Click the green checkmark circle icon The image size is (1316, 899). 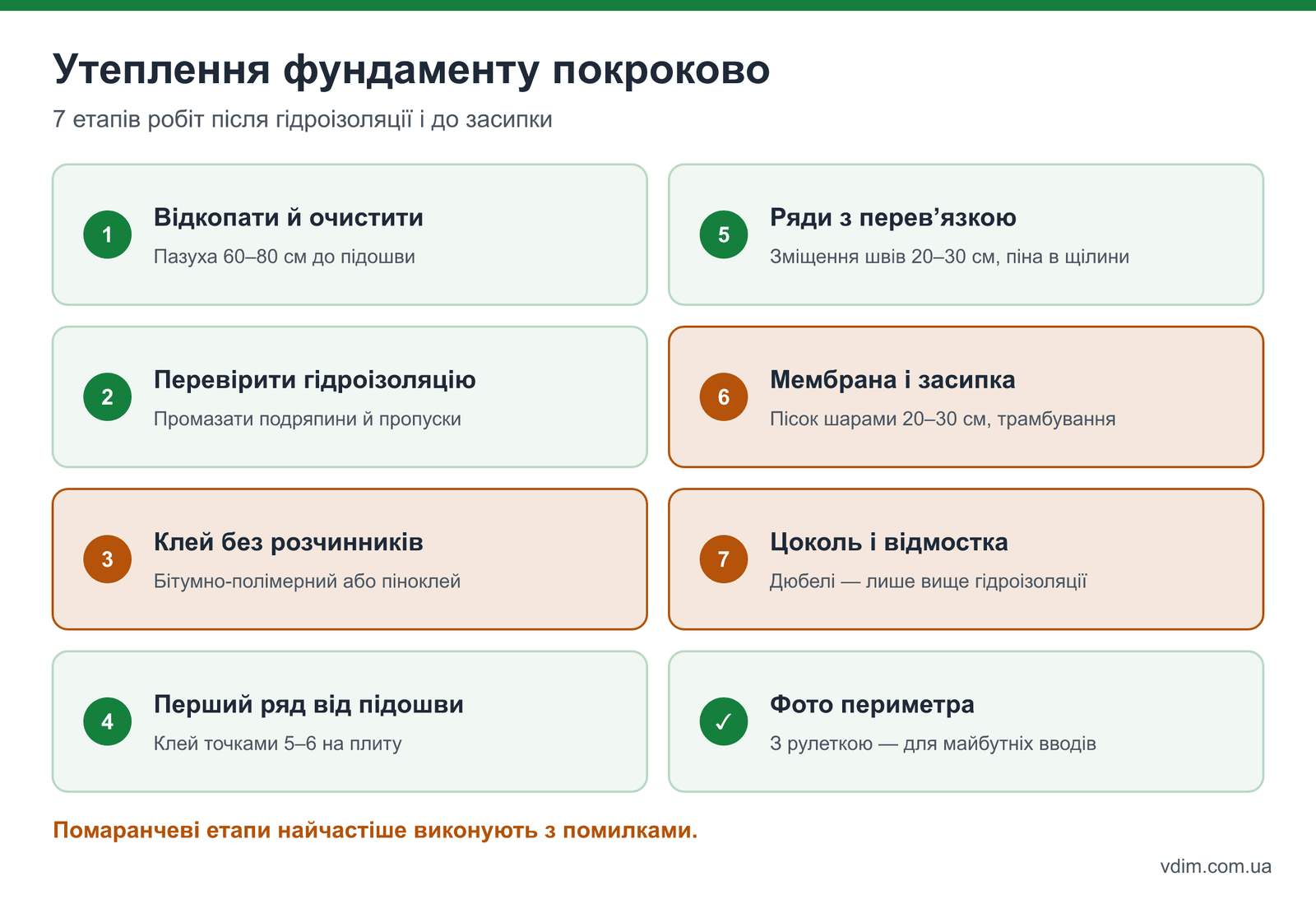724,721
